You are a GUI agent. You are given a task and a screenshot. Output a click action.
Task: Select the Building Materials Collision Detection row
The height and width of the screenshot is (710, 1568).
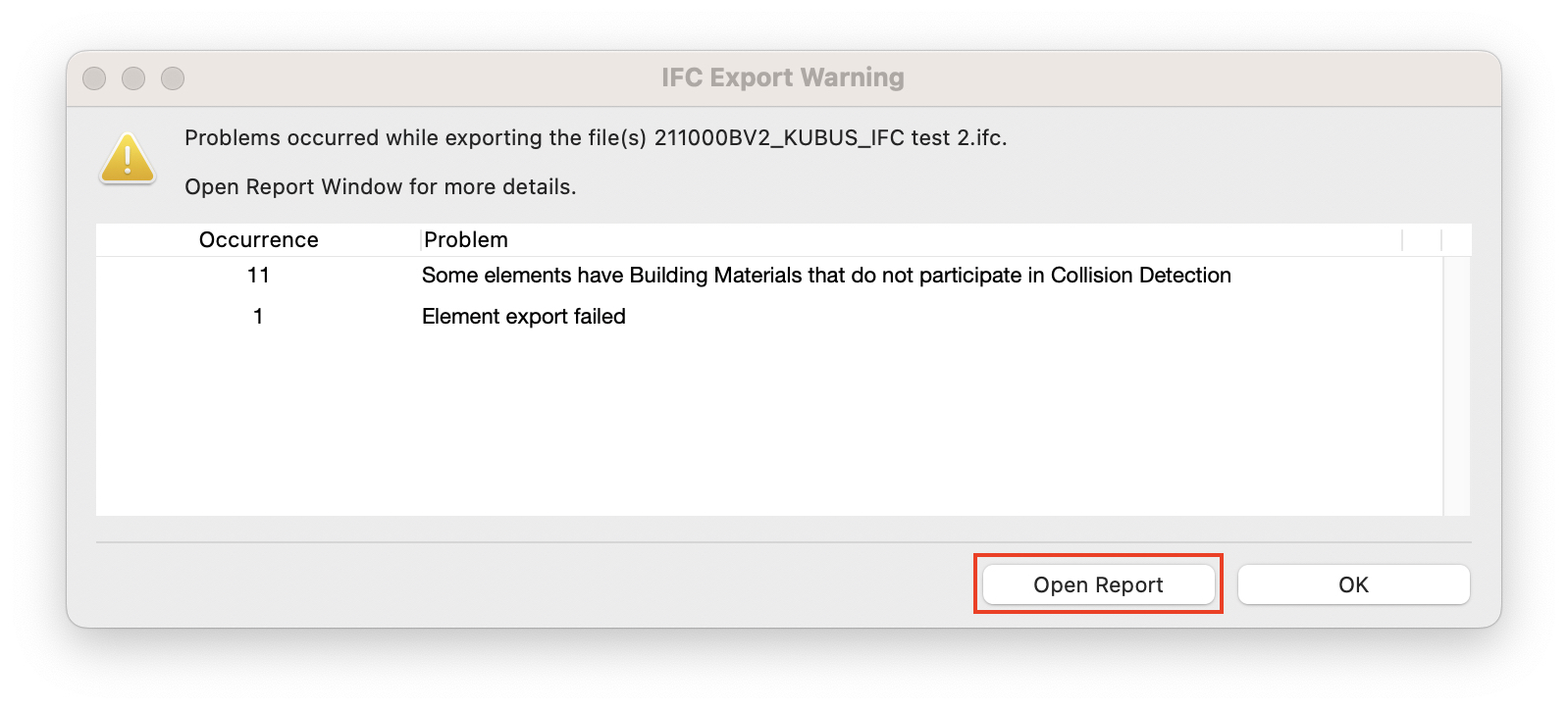pos(769,276)
